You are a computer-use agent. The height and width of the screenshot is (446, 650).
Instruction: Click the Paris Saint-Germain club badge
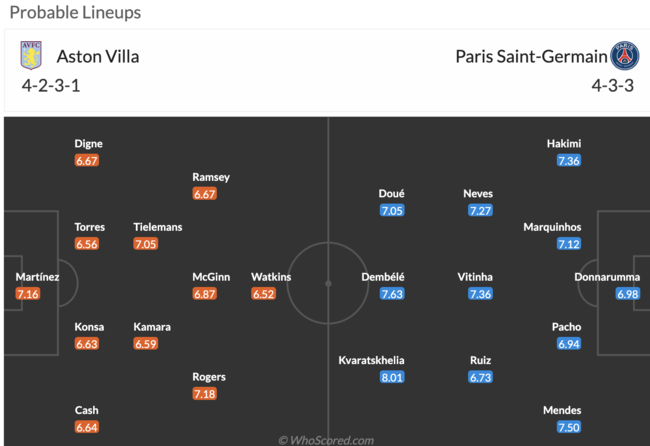click(625, 56)
